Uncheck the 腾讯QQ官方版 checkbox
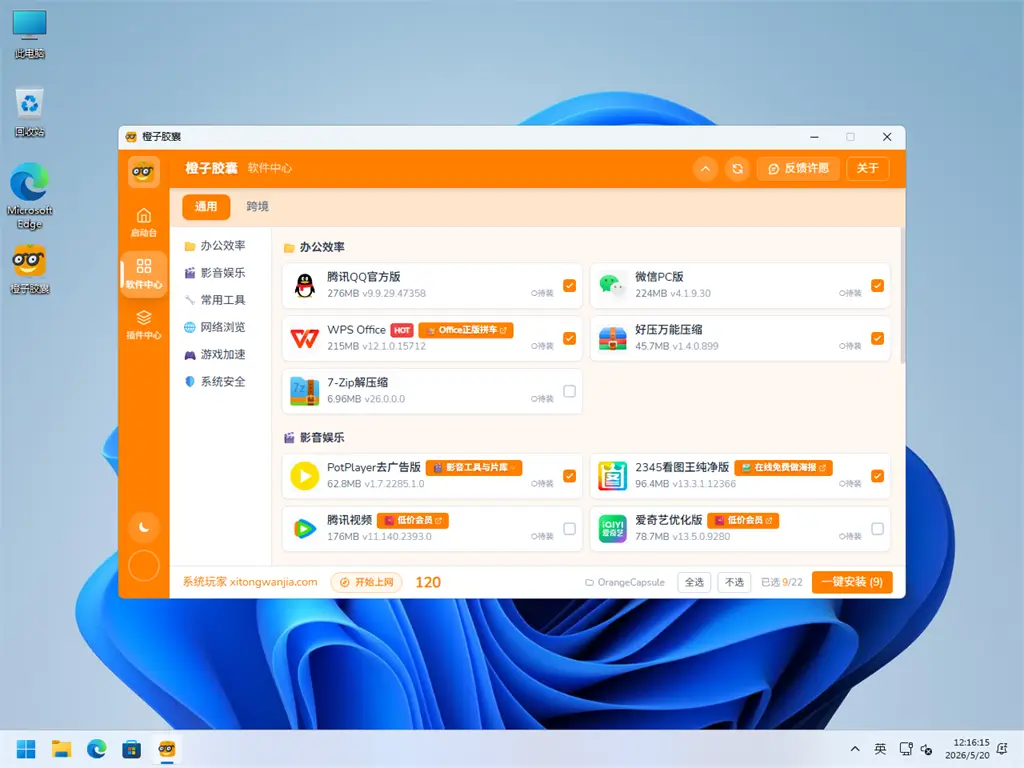 click(569, 285)
